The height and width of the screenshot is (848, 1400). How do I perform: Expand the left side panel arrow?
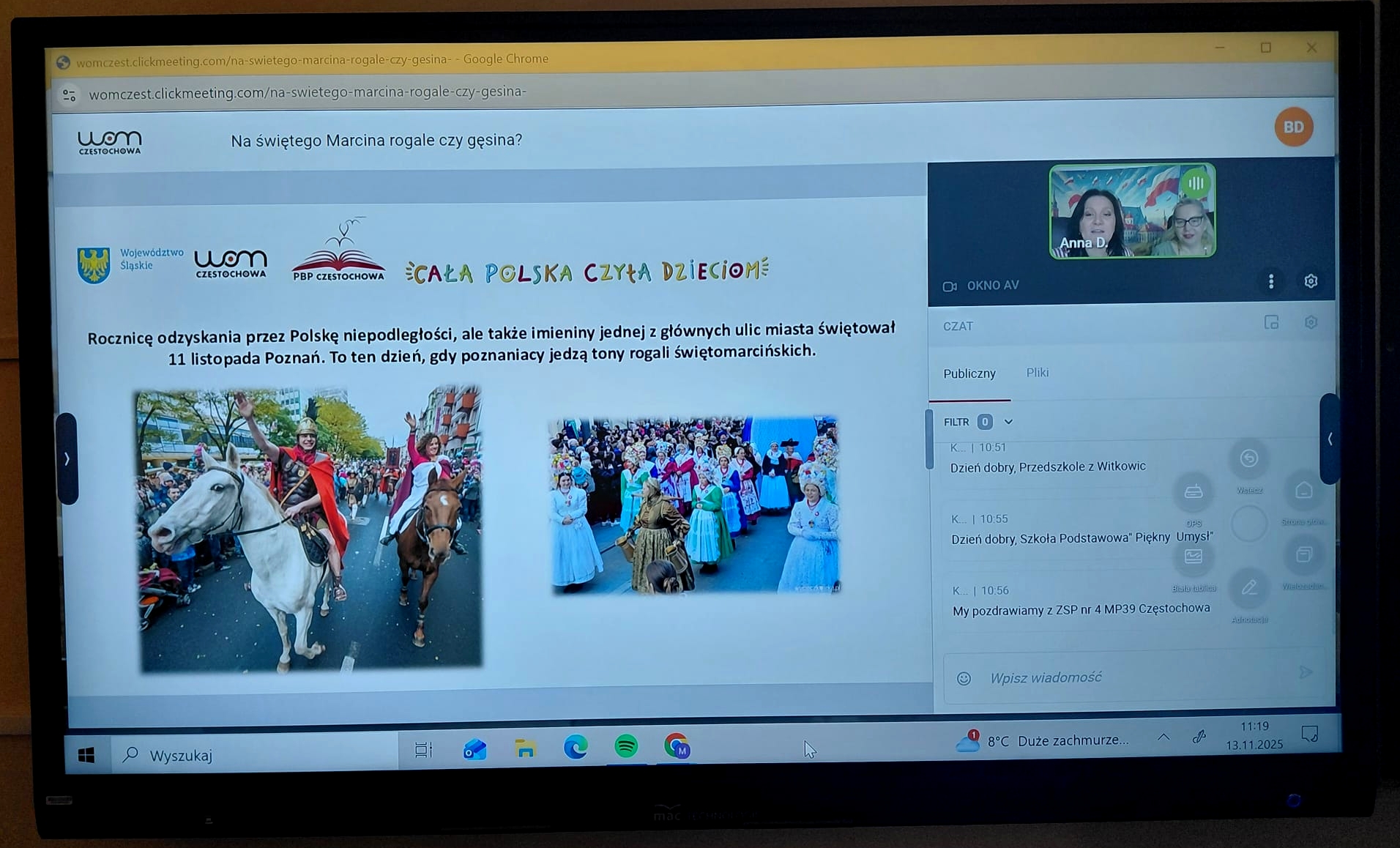pos(67,459)
